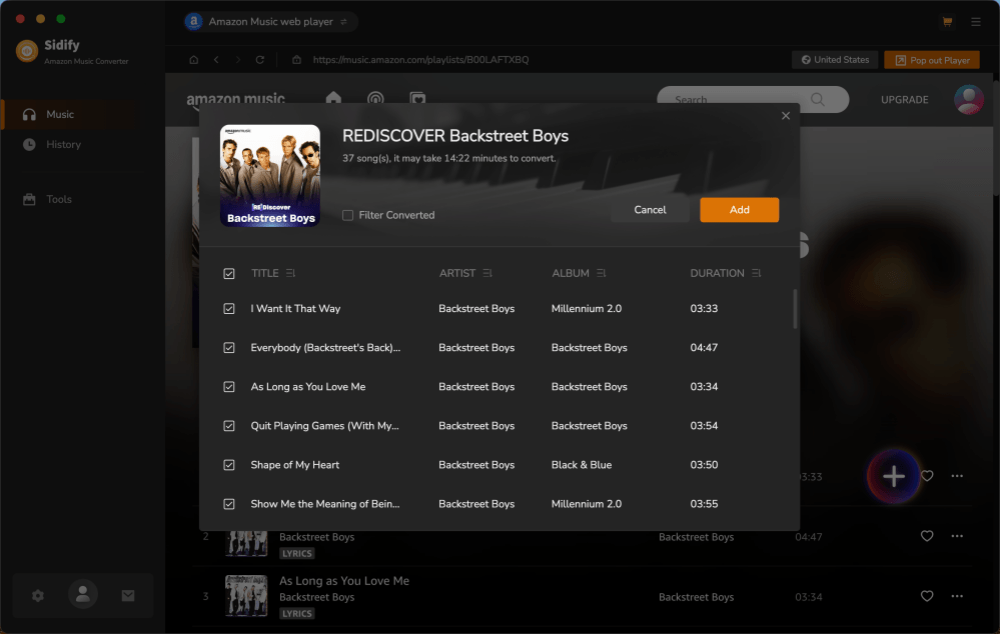The image size is (1000, 634).
Task: Uncheck Everybody (Backstreet's Back)
Action: [229, 348]
